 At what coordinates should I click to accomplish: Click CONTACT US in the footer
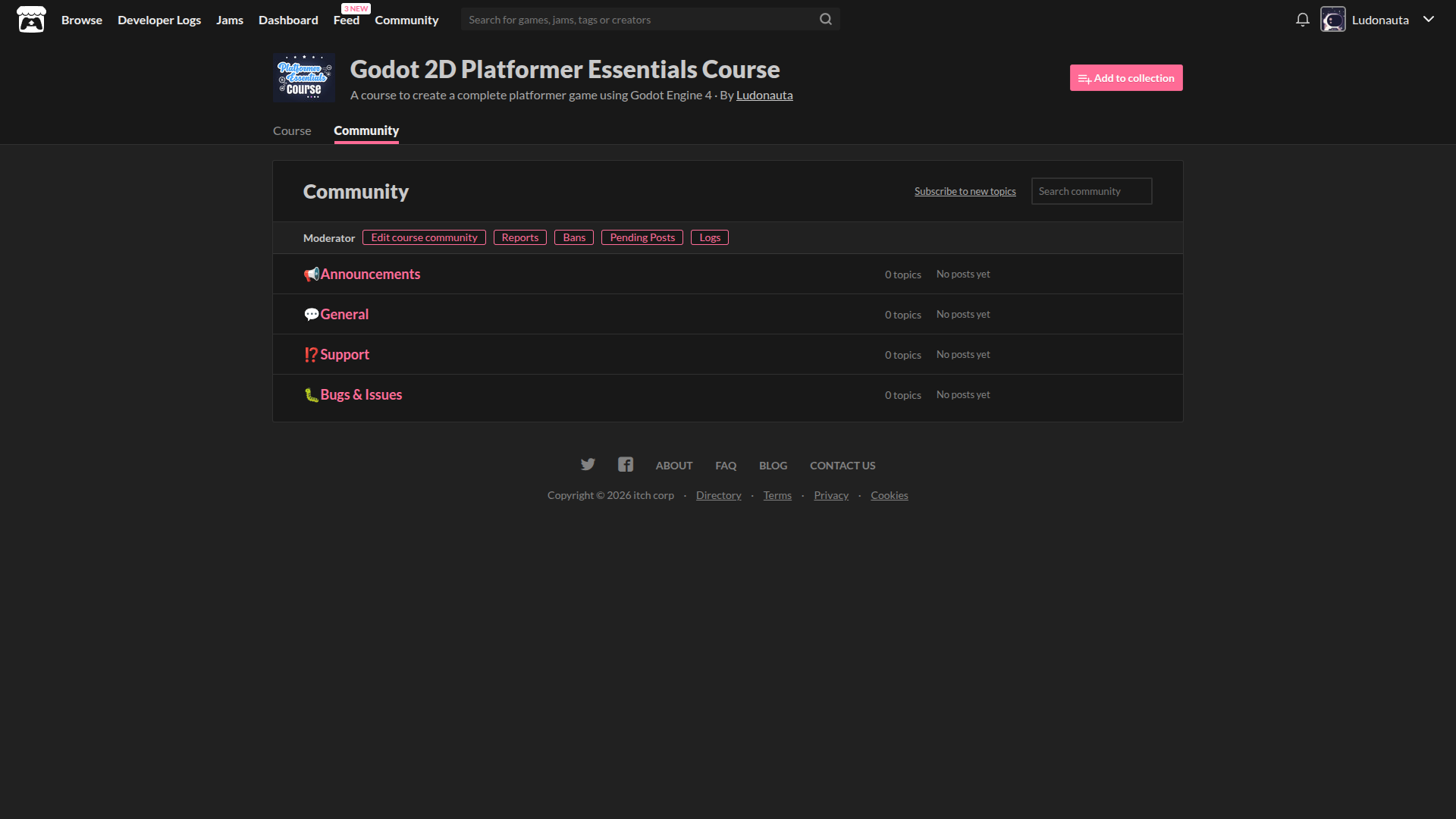[x=843, y=466]
